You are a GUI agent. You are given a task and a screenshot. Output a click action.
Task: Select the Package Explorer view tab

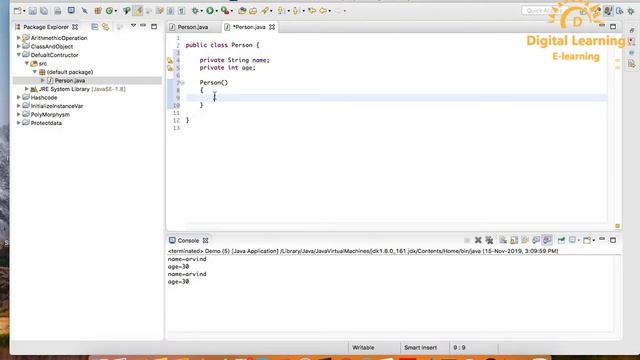point(46,27)
